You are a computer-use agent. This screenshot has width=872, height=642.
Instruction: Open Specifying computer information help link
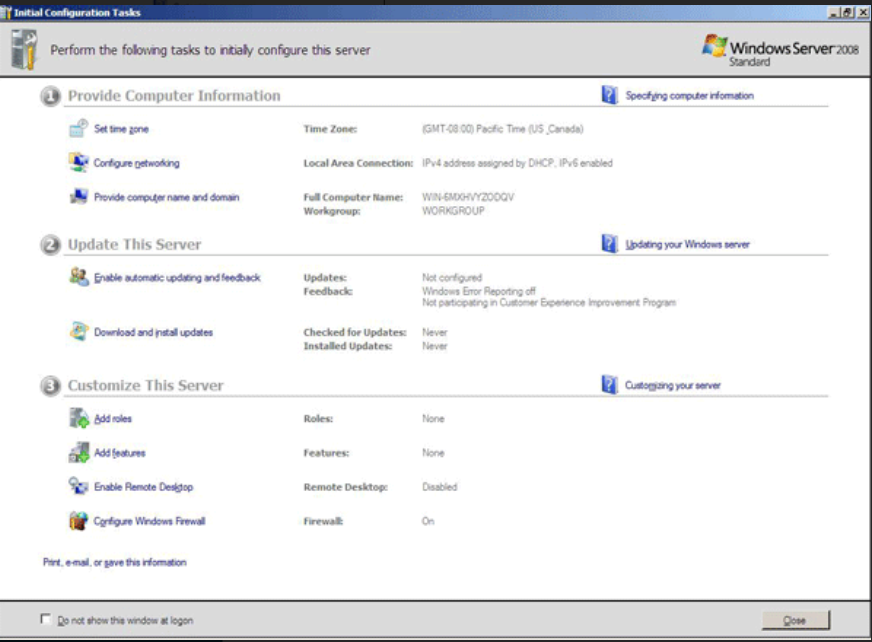(x=690, y=95)
